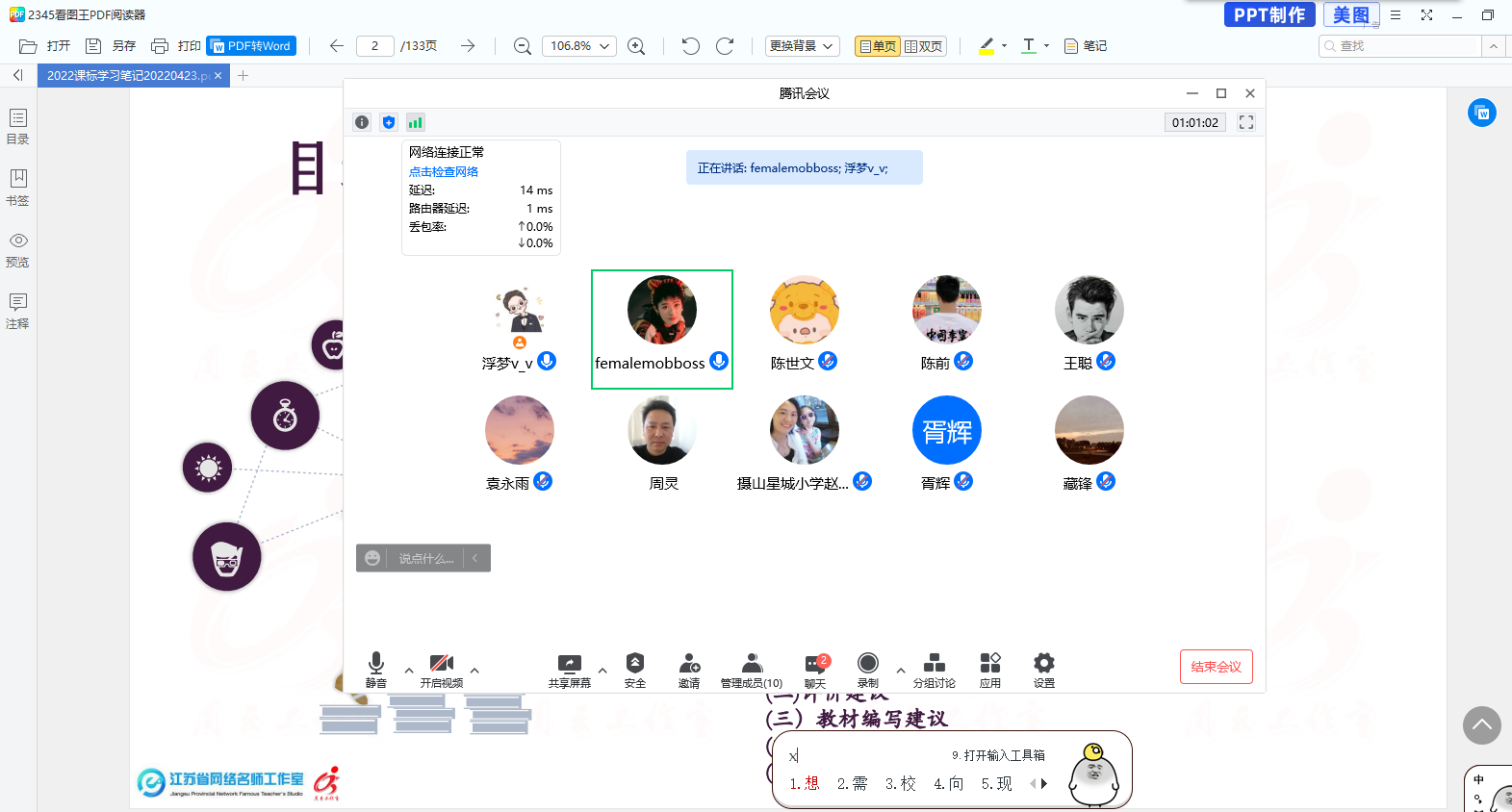Click the check network link

tap(444, 171)
